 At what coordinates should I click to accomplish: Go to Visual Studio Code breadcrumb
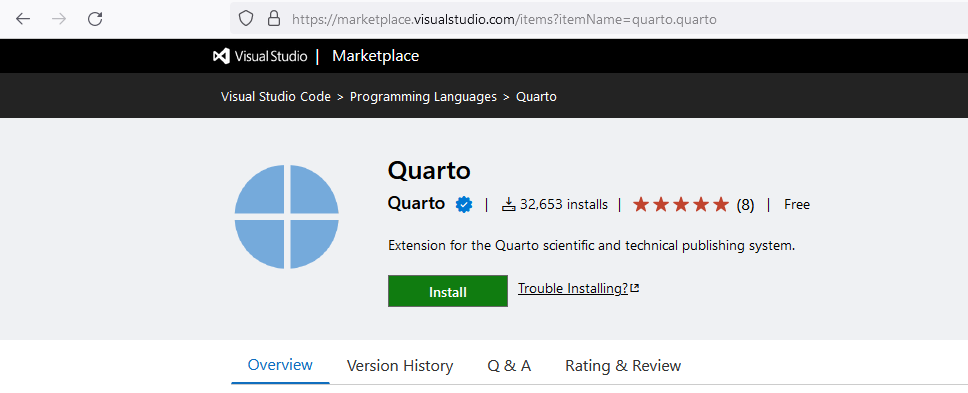point(276,97)
